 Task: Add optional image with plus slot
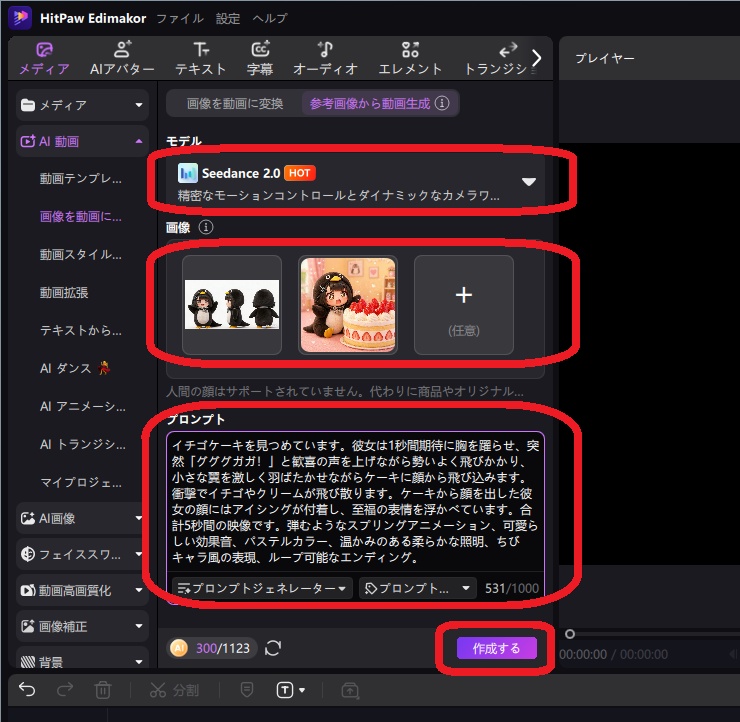point(464,305)
